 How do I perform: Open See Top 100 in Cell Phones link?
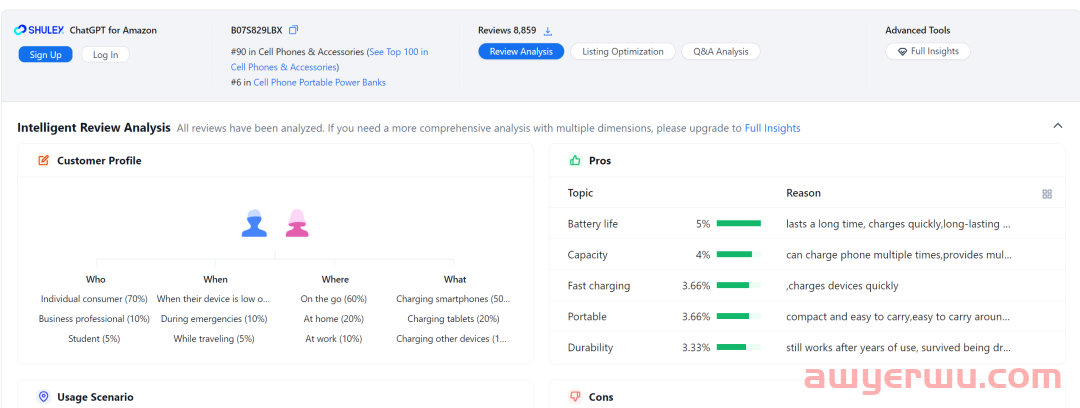point(329,59)
